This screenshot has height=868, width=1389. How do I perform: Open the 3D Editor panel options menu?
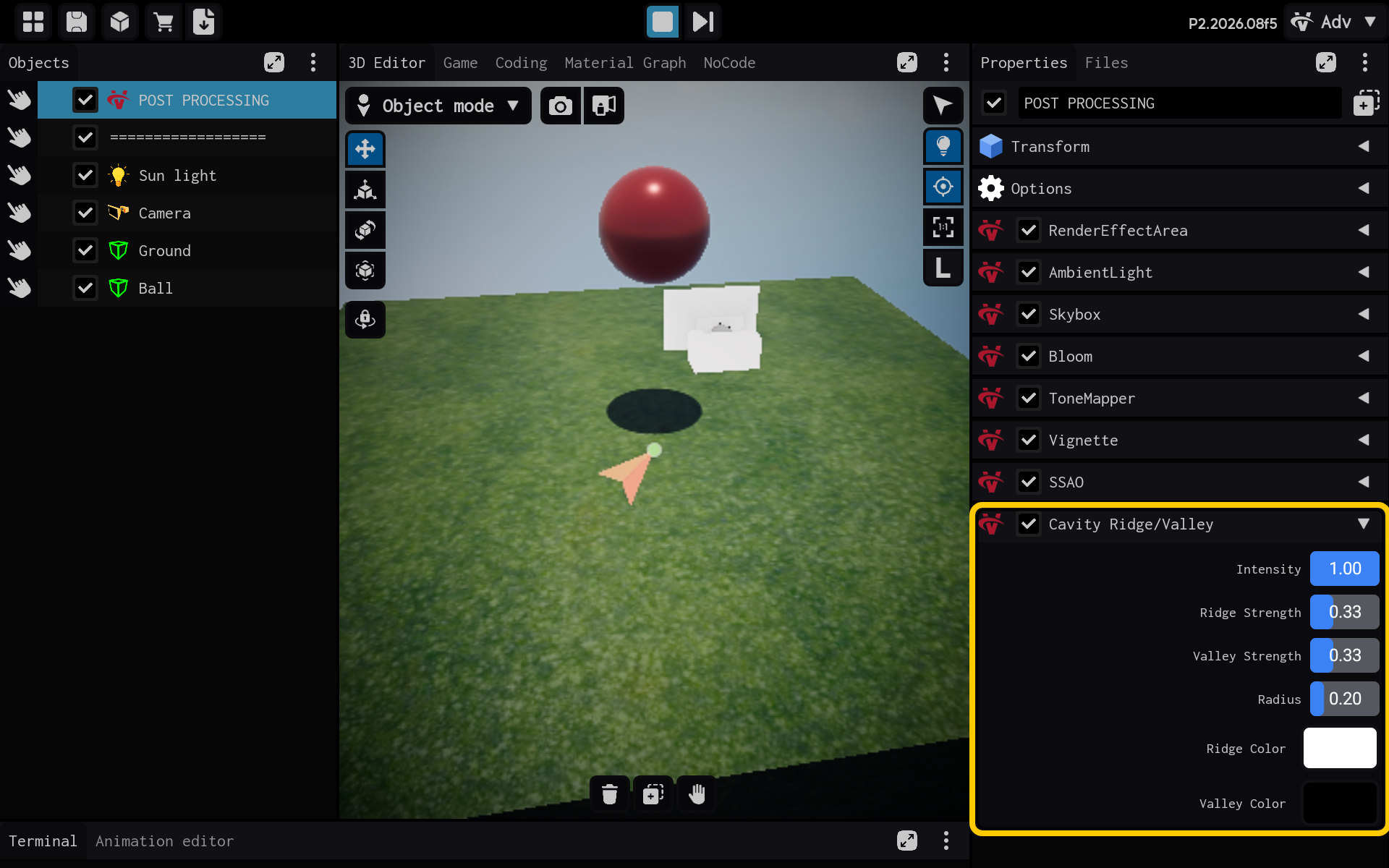click(946, 62)
